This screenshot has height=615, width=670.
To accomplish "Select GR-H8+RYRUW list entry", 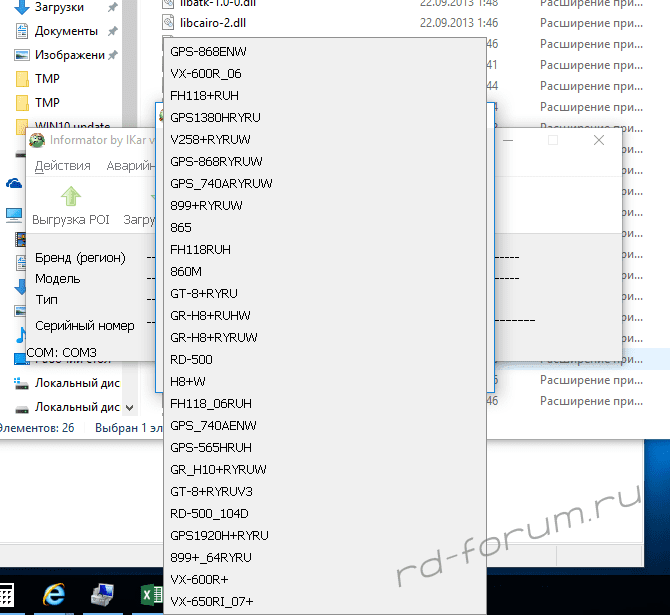I will (325, 338).
